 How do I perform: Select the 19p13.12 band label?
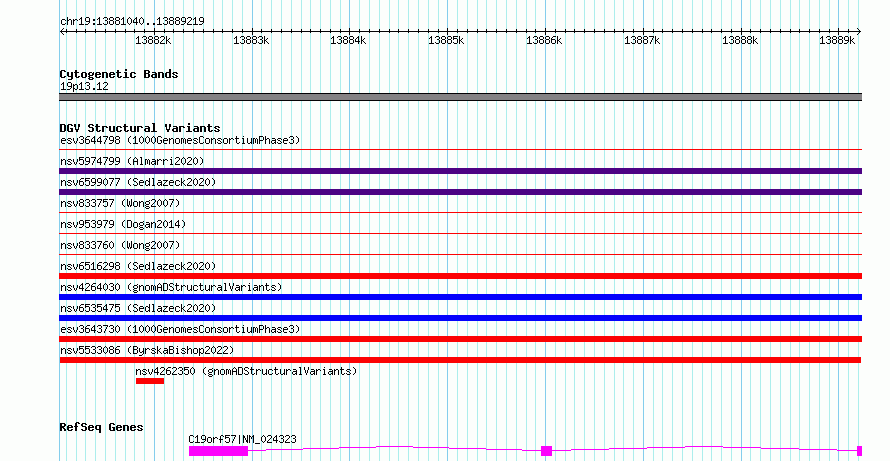84,86
